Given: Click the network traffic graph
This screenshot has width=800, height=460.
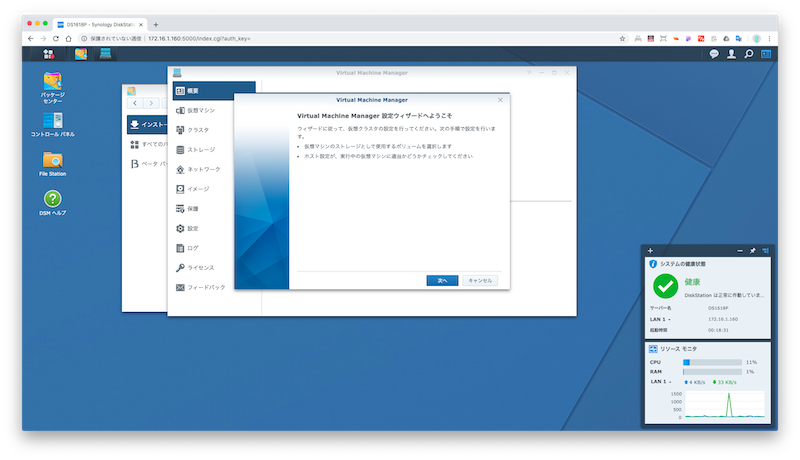Looking at the screenshot, I should pyautogui.click(x=724, y=405).
